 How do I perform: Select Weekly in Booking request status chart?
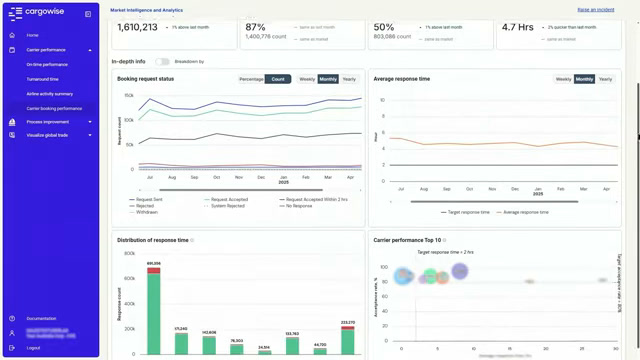(x=307, y=79)
